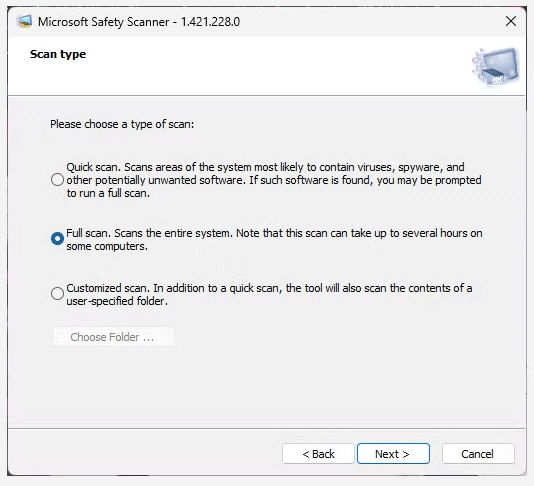534x486 pixels.
Task: Click the Quick scan description label
Action: pyautogui.click(x=274, y=180)
